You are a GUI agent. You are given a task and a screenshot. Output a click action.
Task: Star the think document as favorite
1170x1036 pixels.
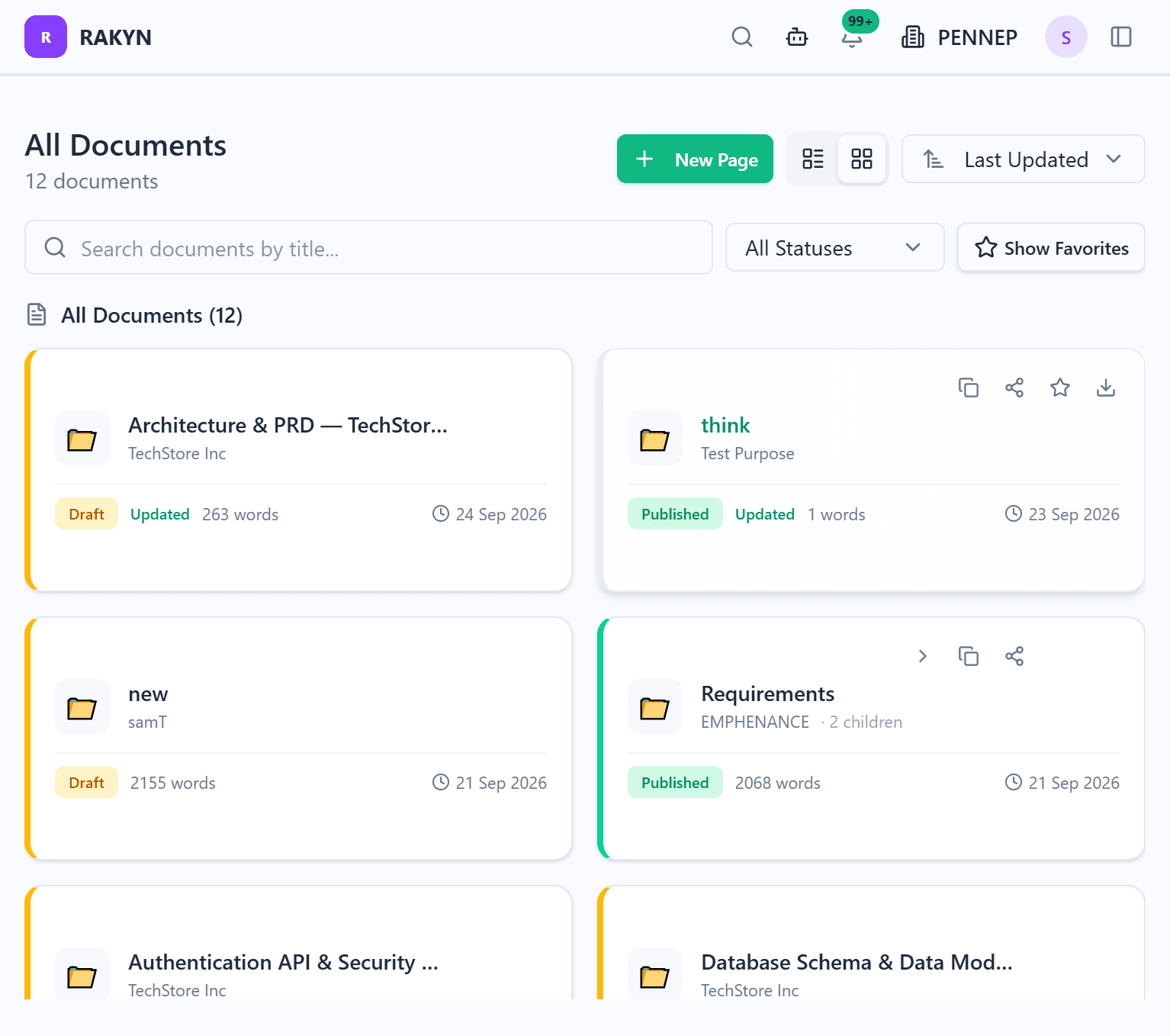pyautogui.click(x=1060, y=388)
